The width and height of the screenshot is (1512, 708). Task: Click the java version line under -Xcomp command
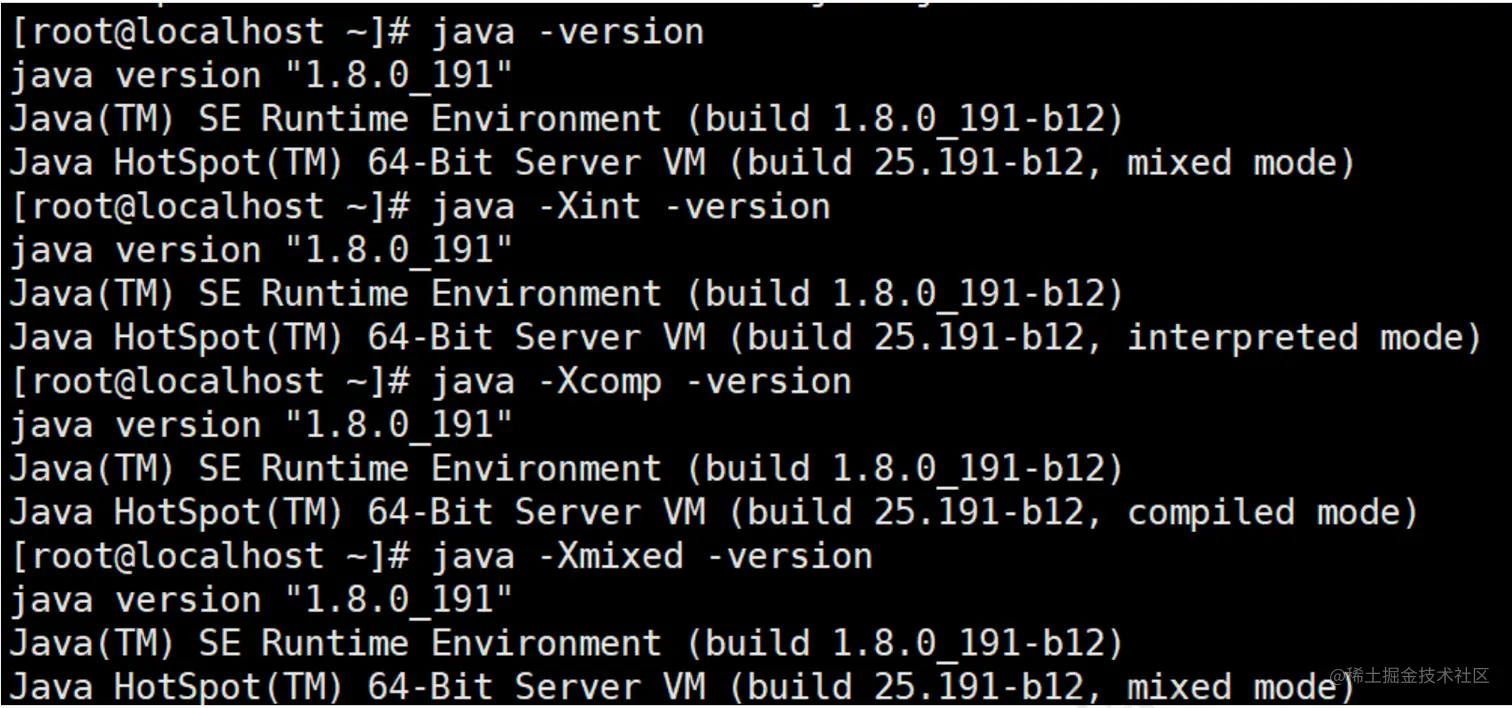tap(260, 426)
